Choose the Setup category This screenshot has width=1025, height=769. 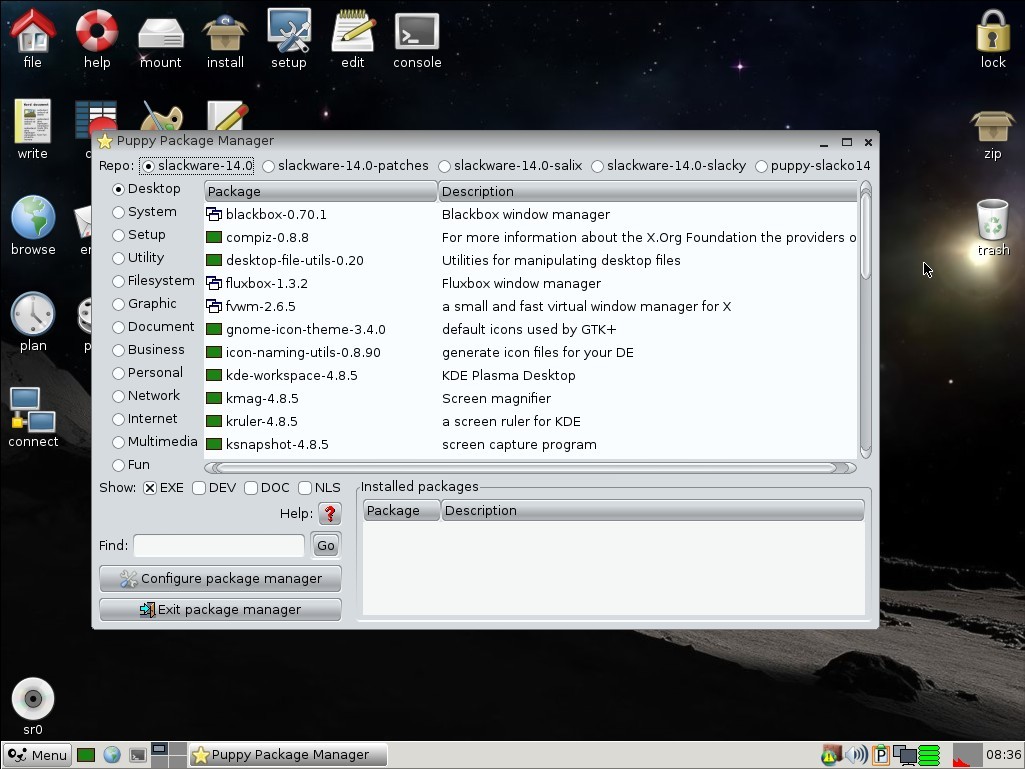click(139, 235)
